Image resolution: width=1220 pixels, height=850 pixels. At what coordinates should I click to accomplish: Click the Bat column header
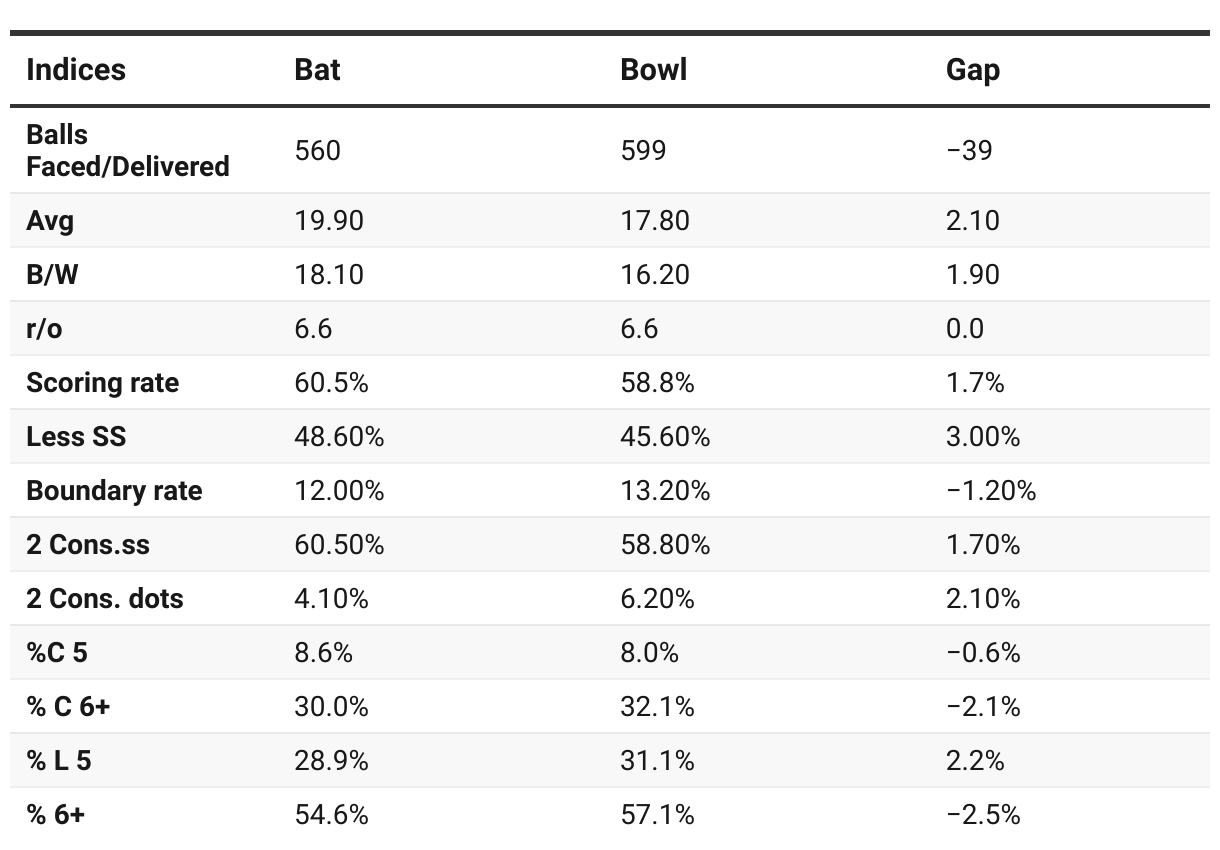pyautogui.click(x=317, y=70)
